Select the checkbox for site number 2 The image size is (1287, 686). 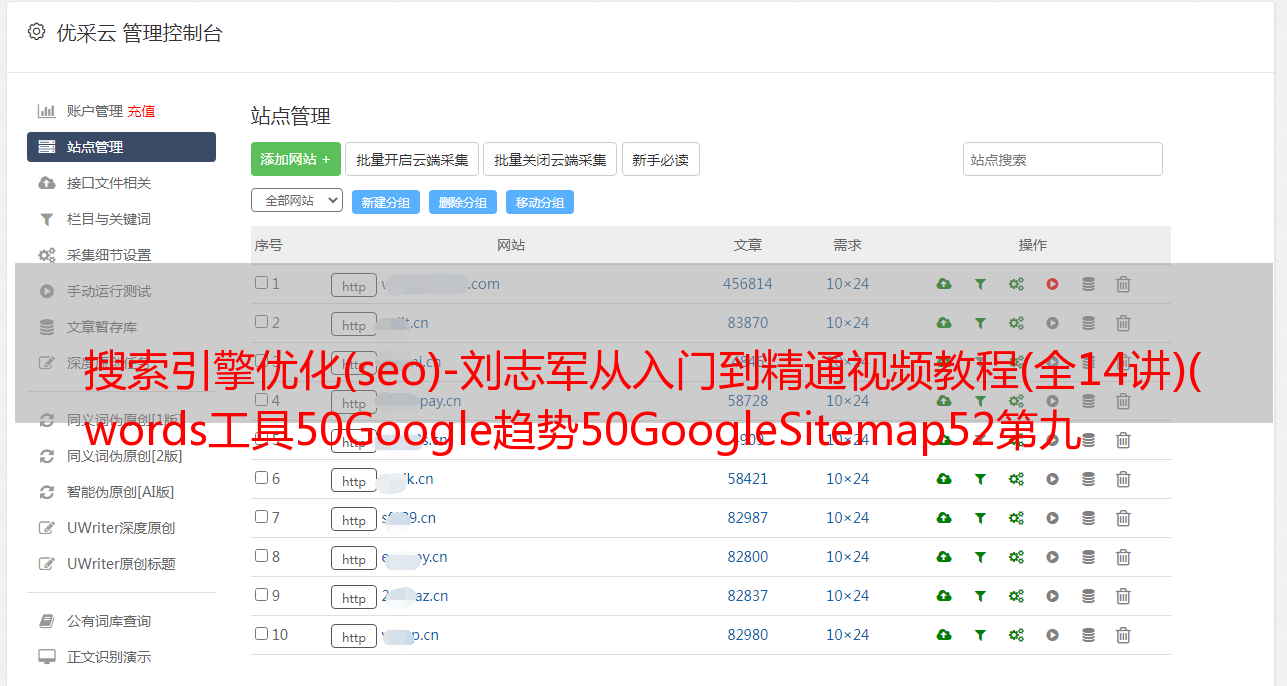[261, 322]
